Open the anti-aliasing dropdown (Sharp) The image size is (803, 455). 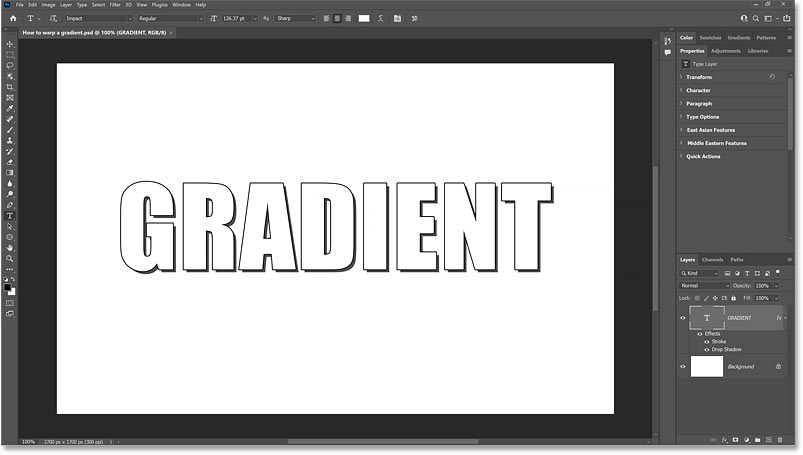296,18
